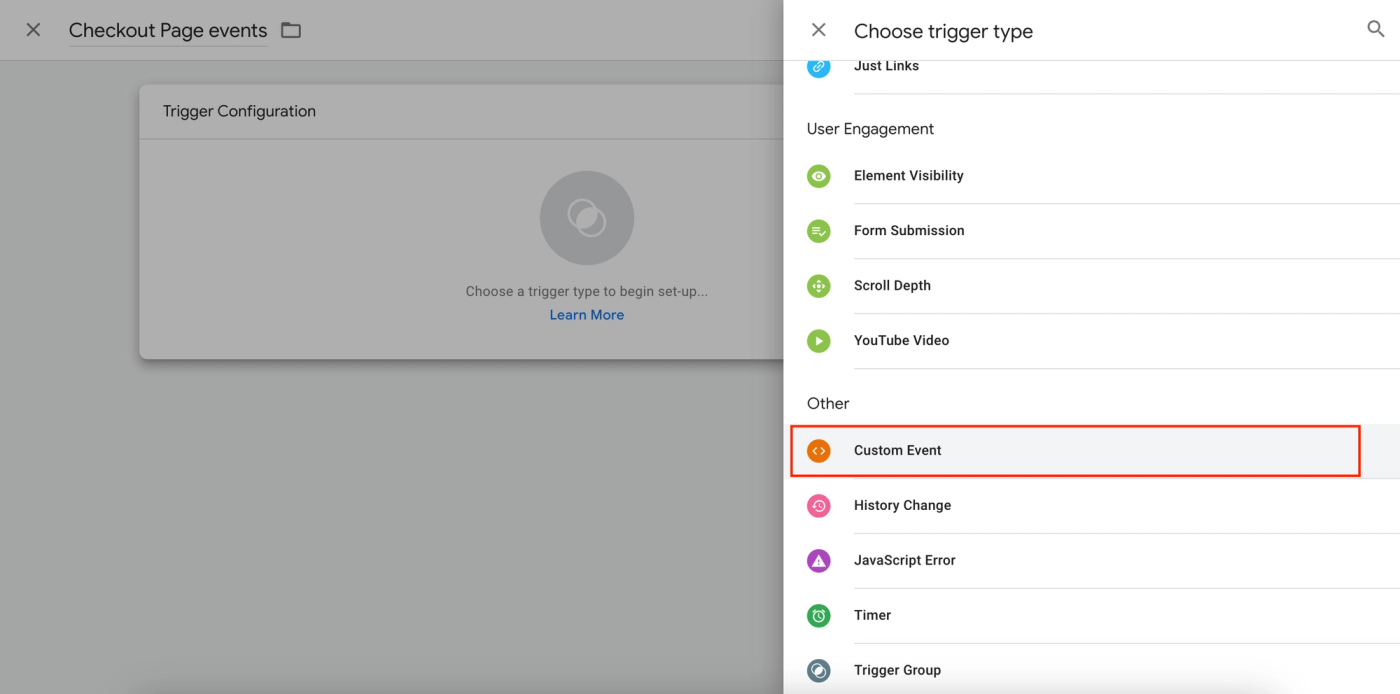Click the User Engagement section heading
The image size is (1400, 694).
[x=870, y=129]
